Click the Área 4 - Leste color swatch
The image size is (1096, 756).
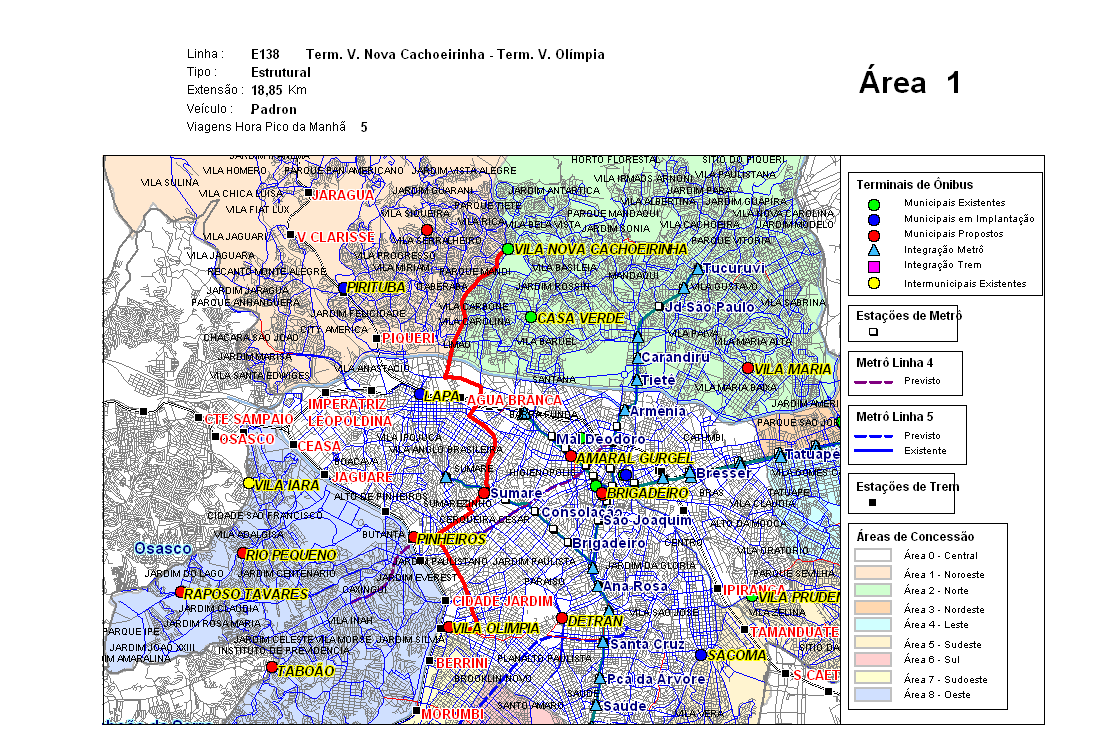pos(873,625)
